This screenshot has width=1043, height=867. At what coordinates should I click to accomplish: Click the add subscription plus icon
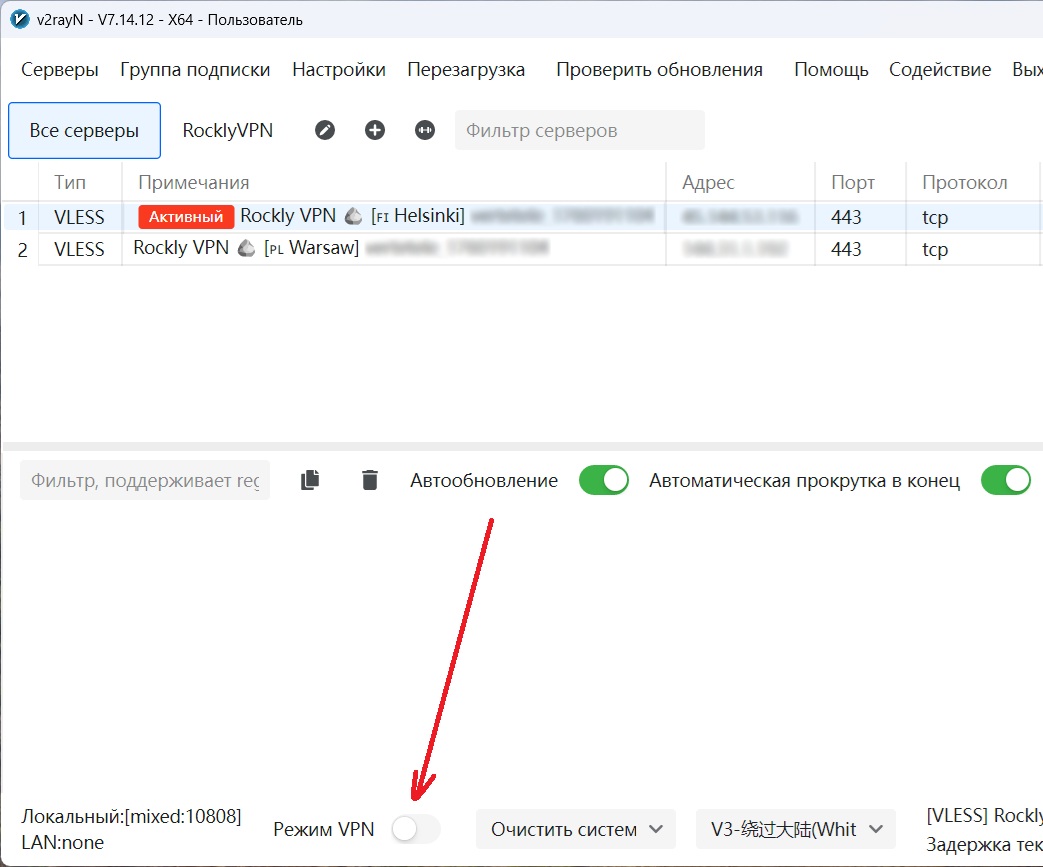click(x=375, y=130)
